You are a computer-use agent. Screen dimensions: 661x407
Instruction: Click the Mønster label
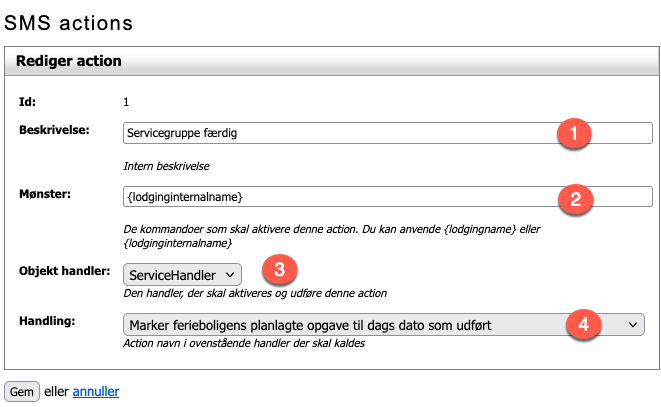tap(45, 194)
